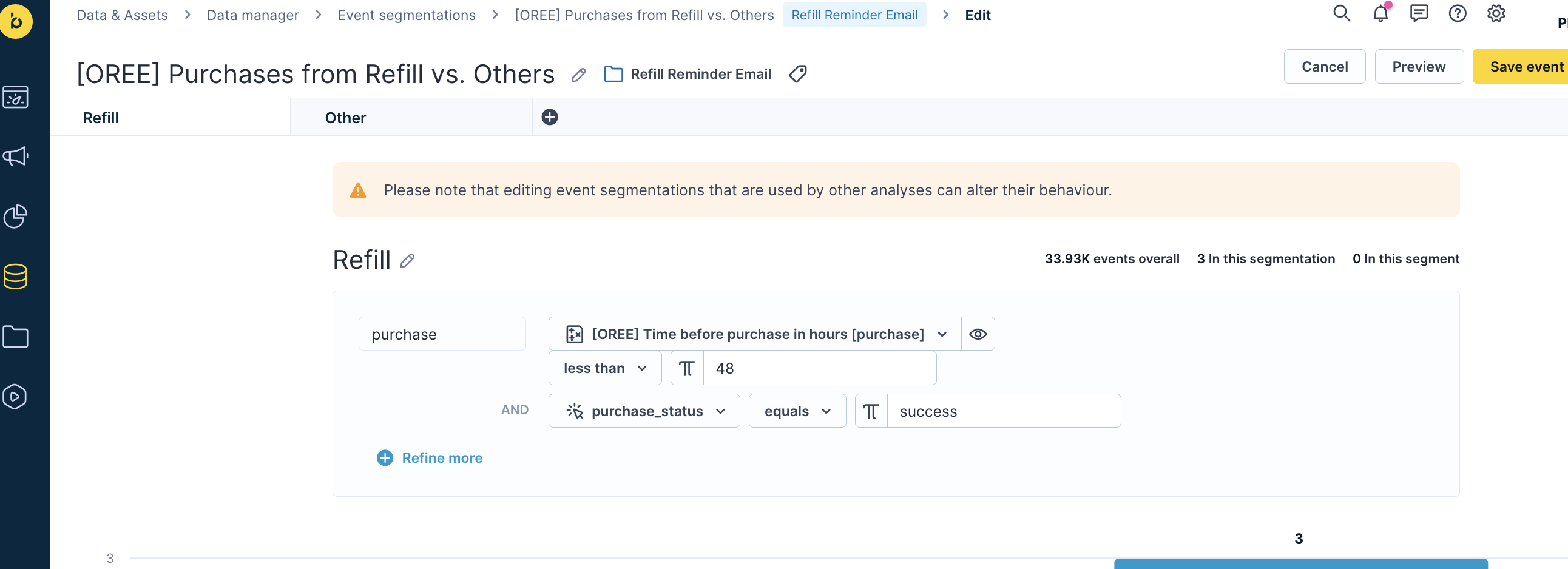This screenshot has width=1568, height=569.
Task: Open the Campaigns megaphone sidebar icon
Action: click(x=15, y=157)
